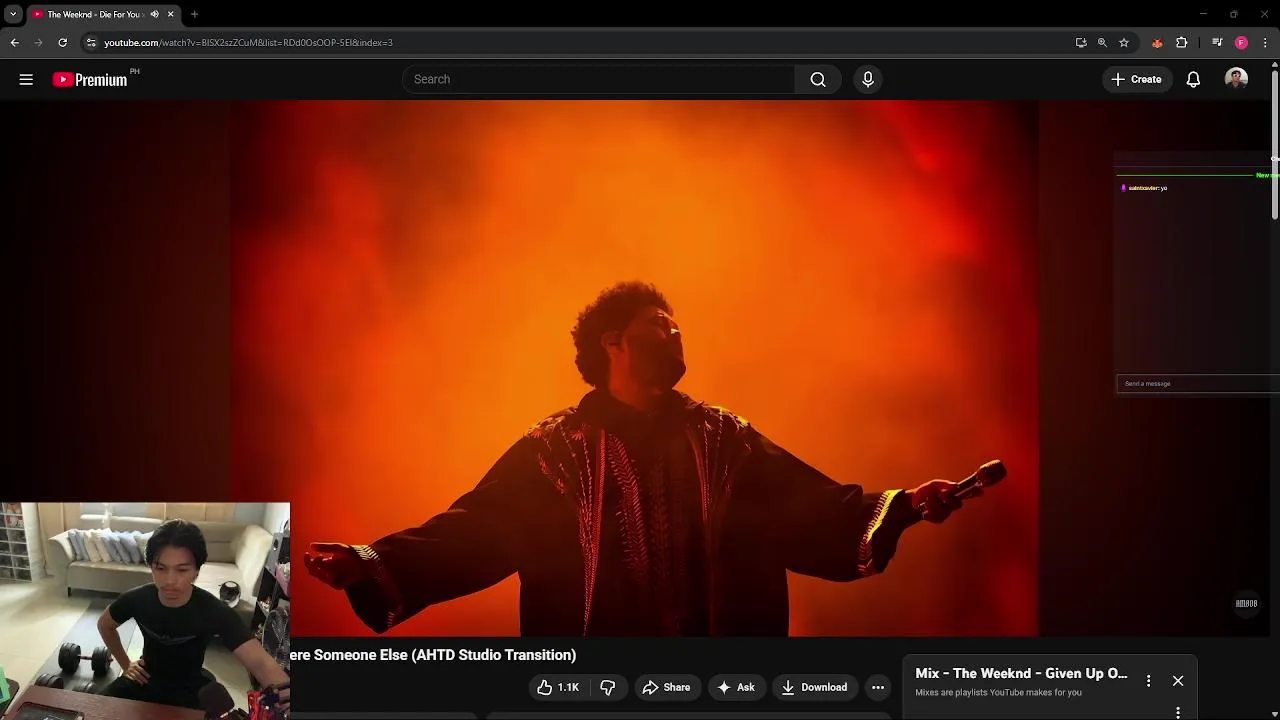Download this video
1280x720 pixels.
(x=814, y=687)
